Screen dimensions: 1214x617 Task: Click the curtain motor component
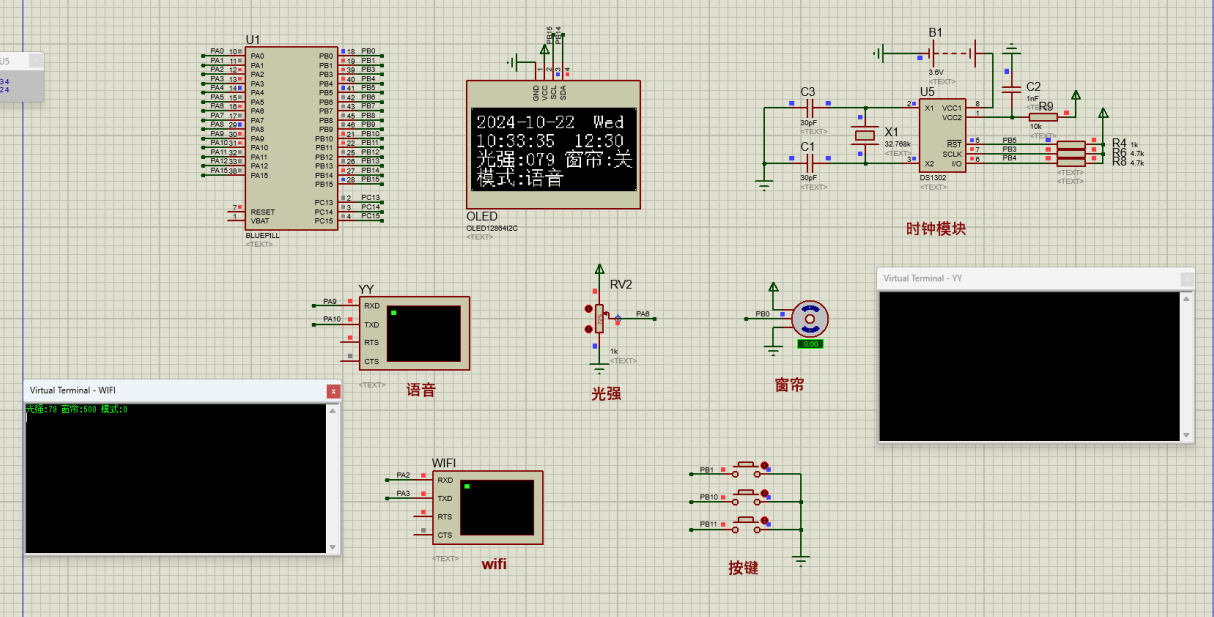coord(809,319)
